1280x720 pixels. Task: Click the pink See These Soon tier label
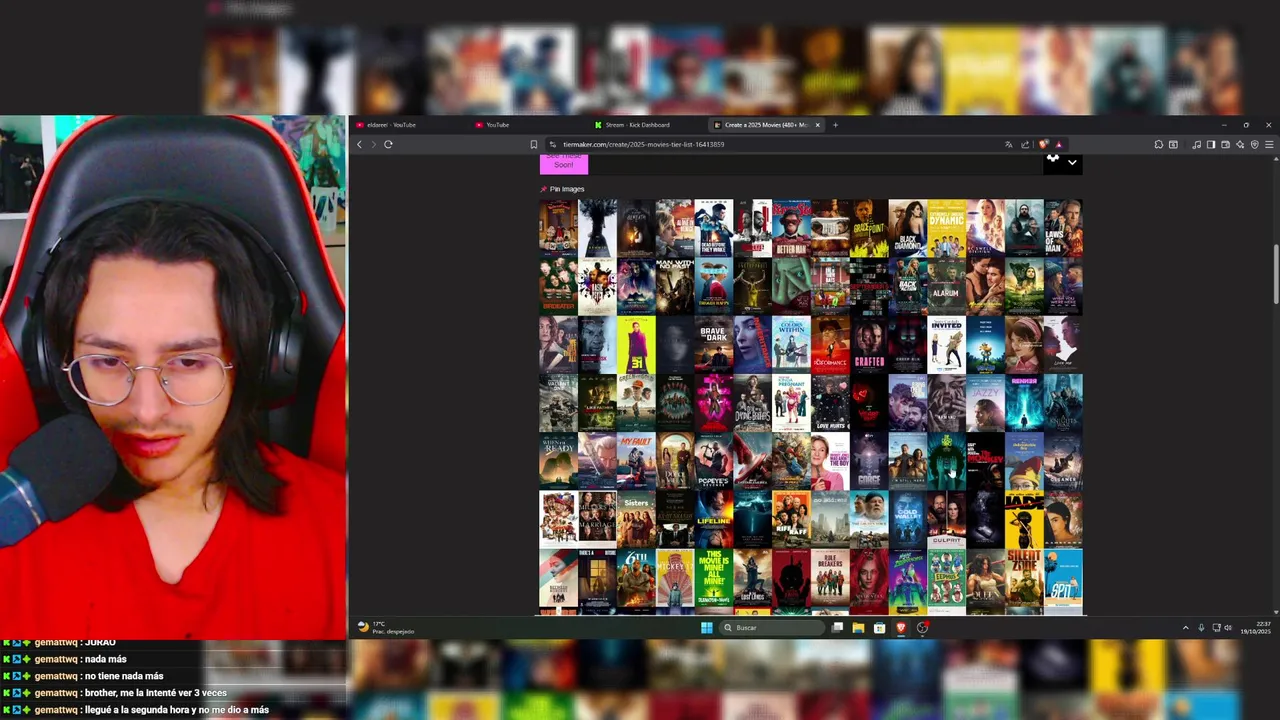564,164
